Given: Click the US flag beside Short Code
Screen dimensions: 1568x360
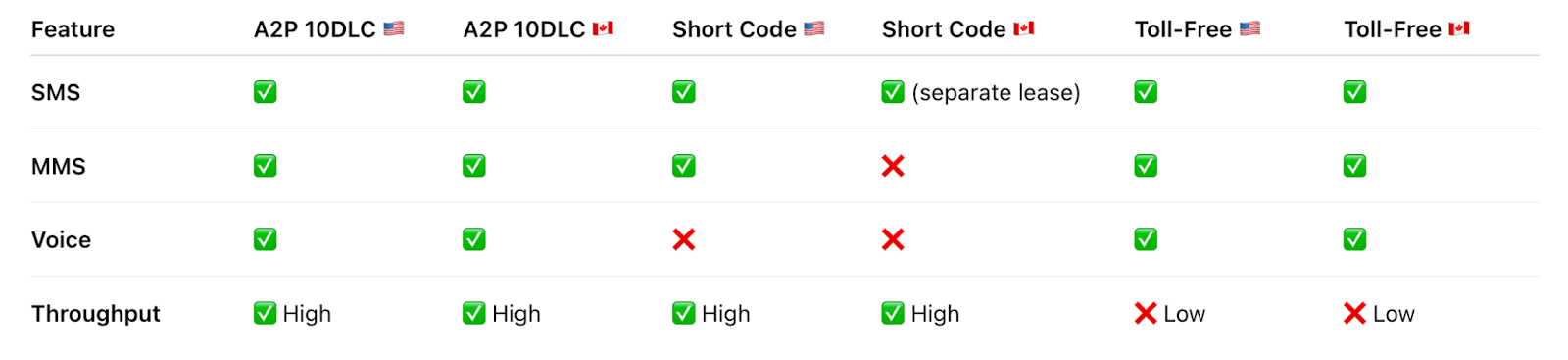Looking at the screenshot, I should coord(814,28).
